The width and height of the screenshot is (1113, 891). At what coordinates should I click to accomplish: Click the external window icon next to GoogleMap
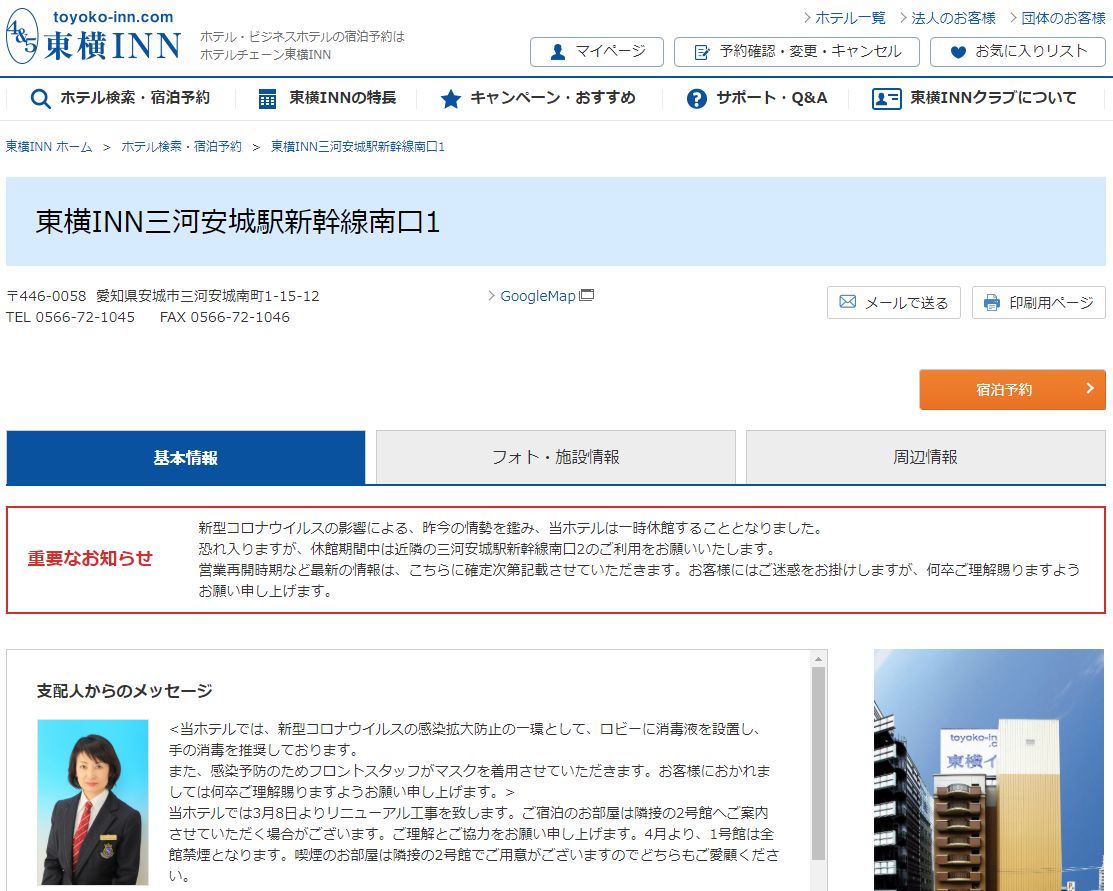click(586, 295)
